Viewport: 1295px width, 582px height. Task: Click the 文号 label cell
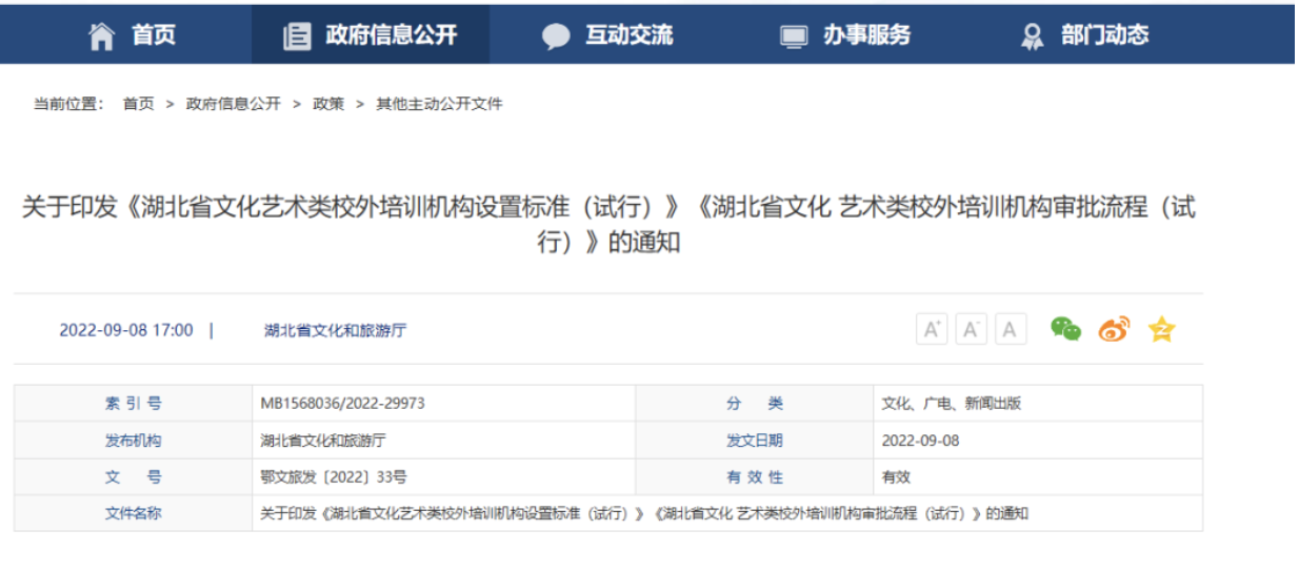tap(133, 477)
